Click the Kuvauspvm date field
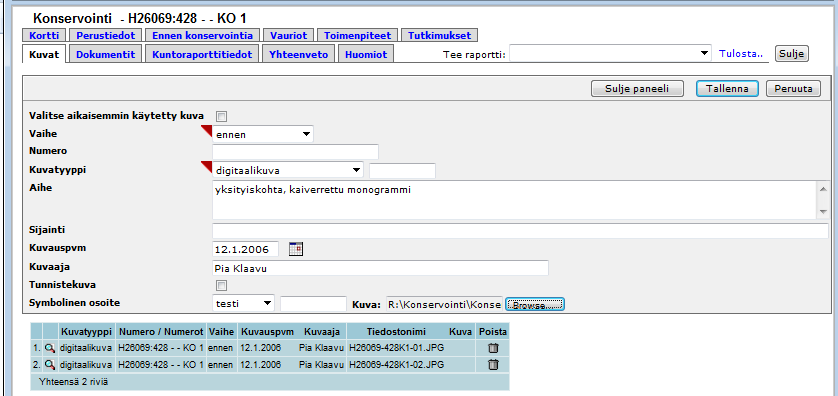 tap(246, 249)
